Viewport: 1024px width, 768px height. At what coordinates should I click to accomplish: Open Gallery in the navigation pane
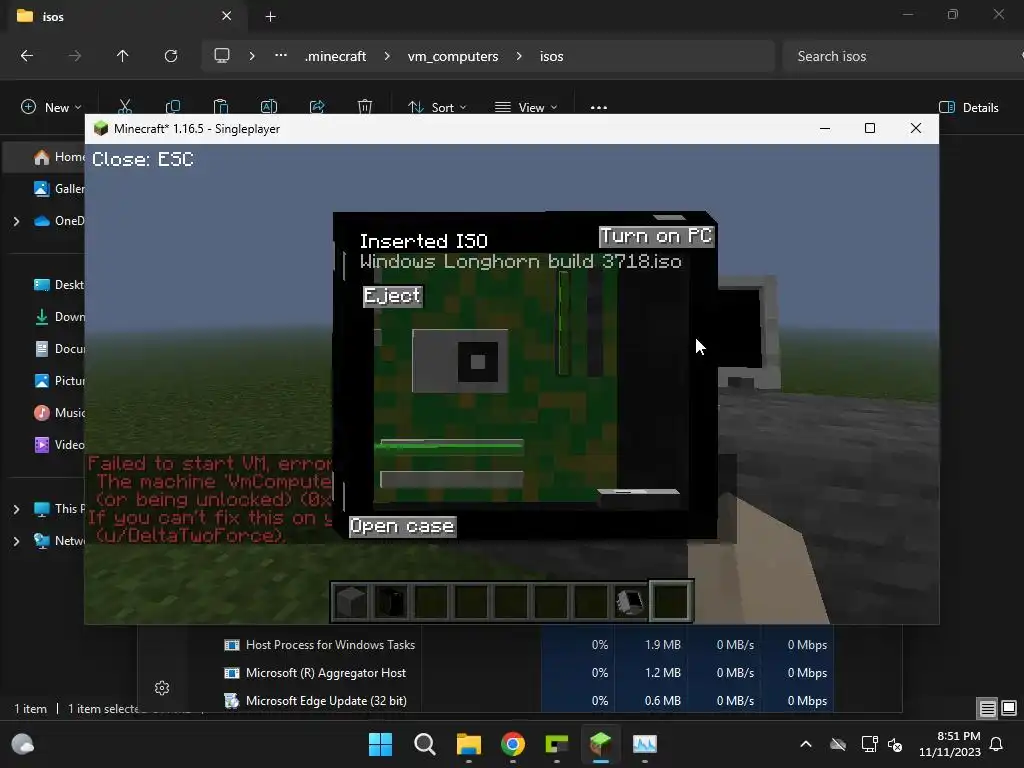pyautogui.click(x=59, y=189)
